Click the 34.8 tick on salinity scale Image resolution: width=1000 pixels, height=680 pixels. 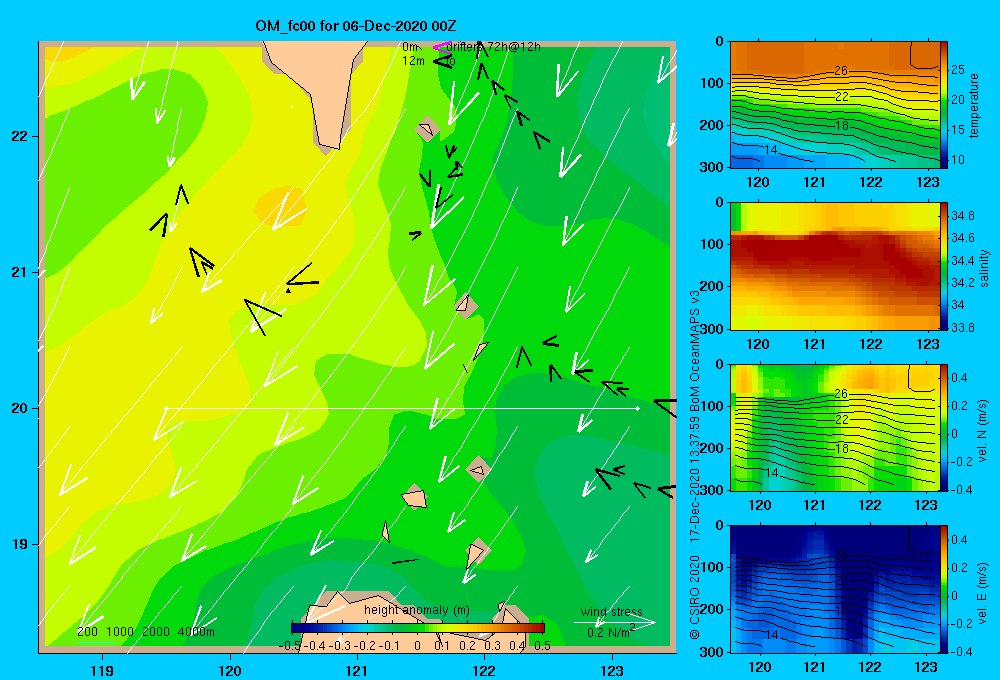(962, 216)
